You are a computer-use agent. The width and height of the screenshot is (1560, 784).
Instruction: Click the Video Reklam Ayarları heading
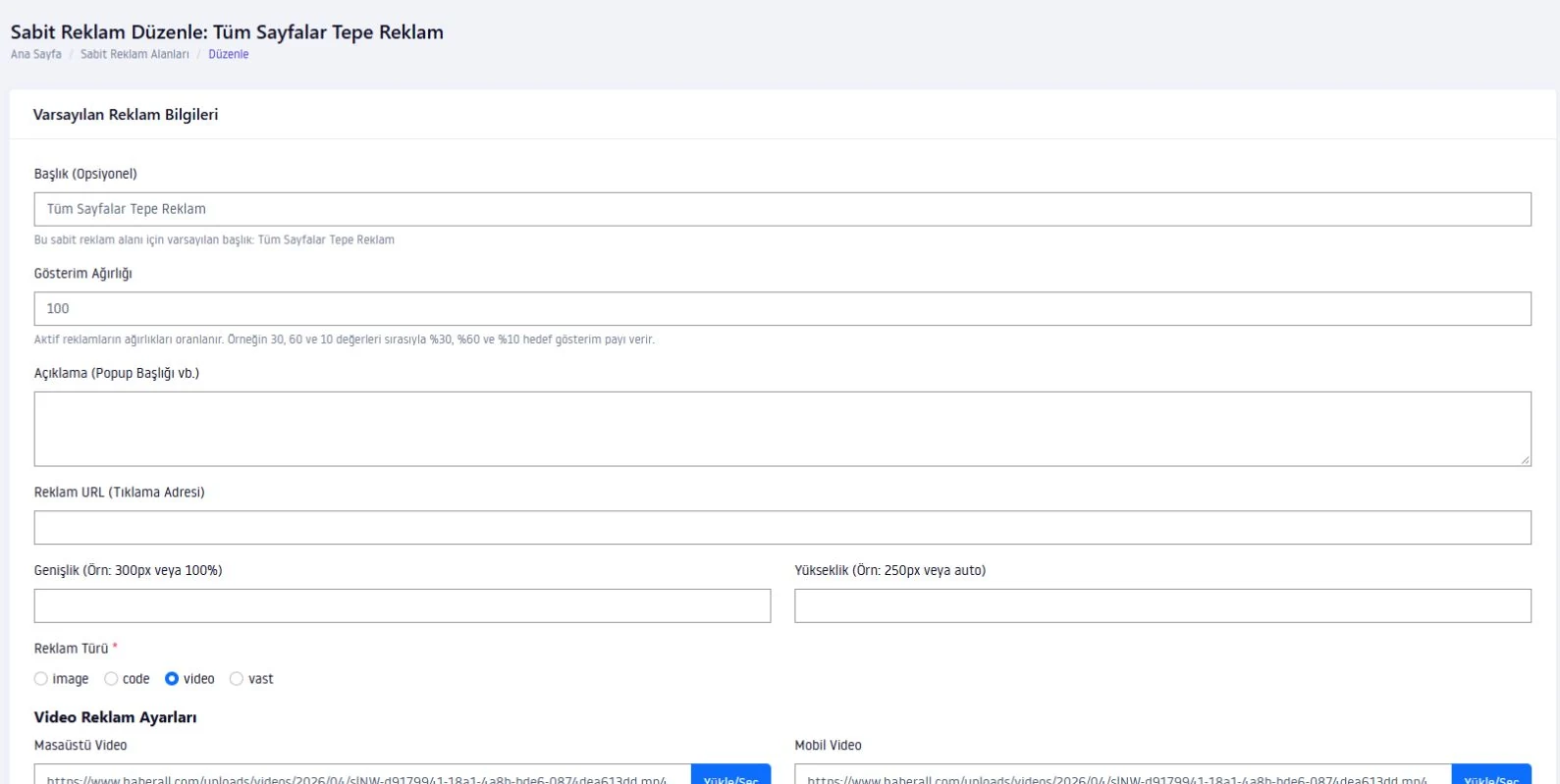coord(115,717)
